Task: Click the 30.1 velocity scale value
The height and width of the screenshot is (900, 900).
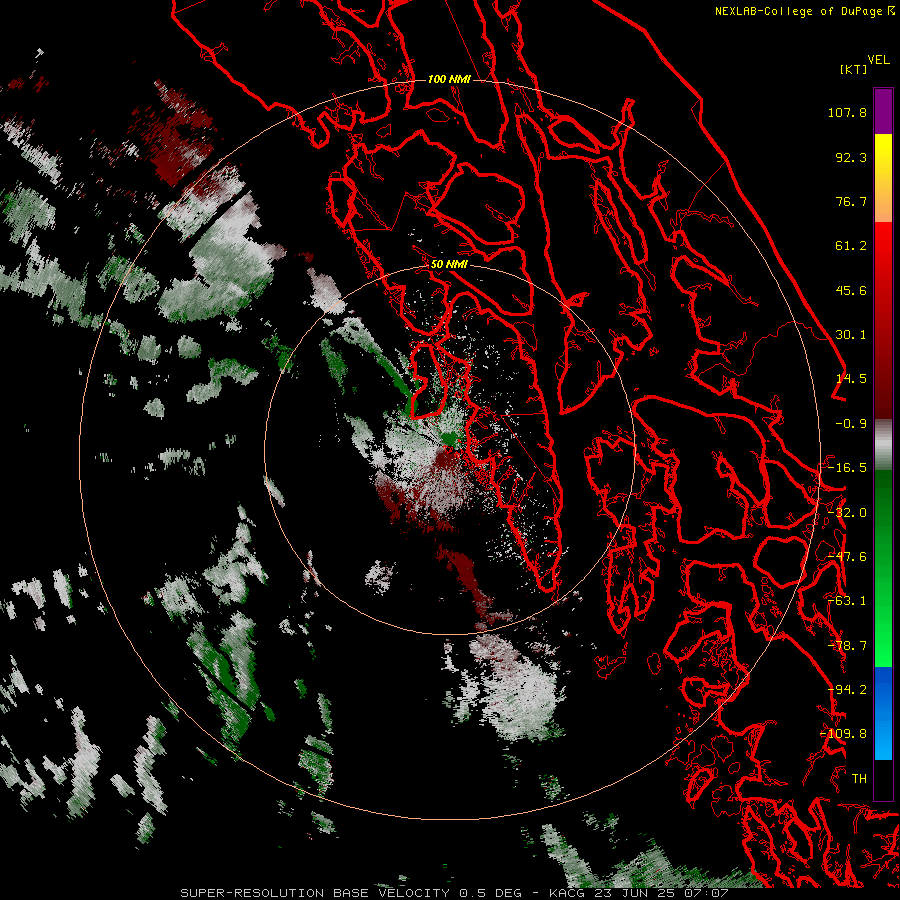Action: click(x=851, y=335)
